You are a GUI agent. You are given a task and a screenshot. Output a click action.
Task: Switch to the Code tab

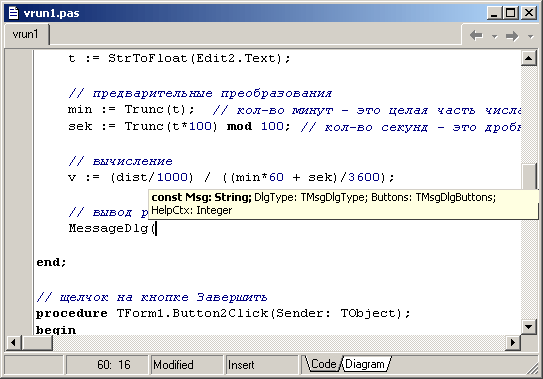pos(322,364)
